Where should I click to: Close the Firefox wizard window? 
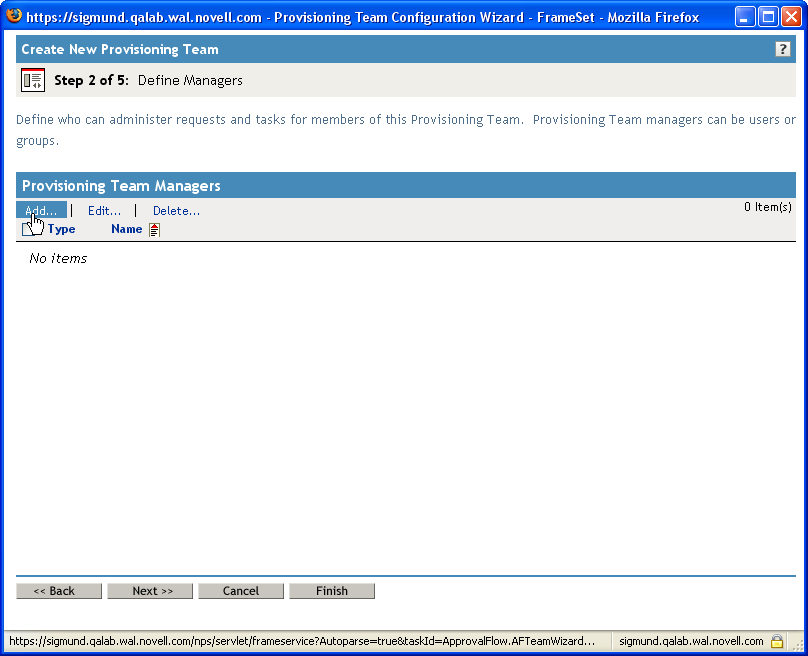(x=791, y=17)
